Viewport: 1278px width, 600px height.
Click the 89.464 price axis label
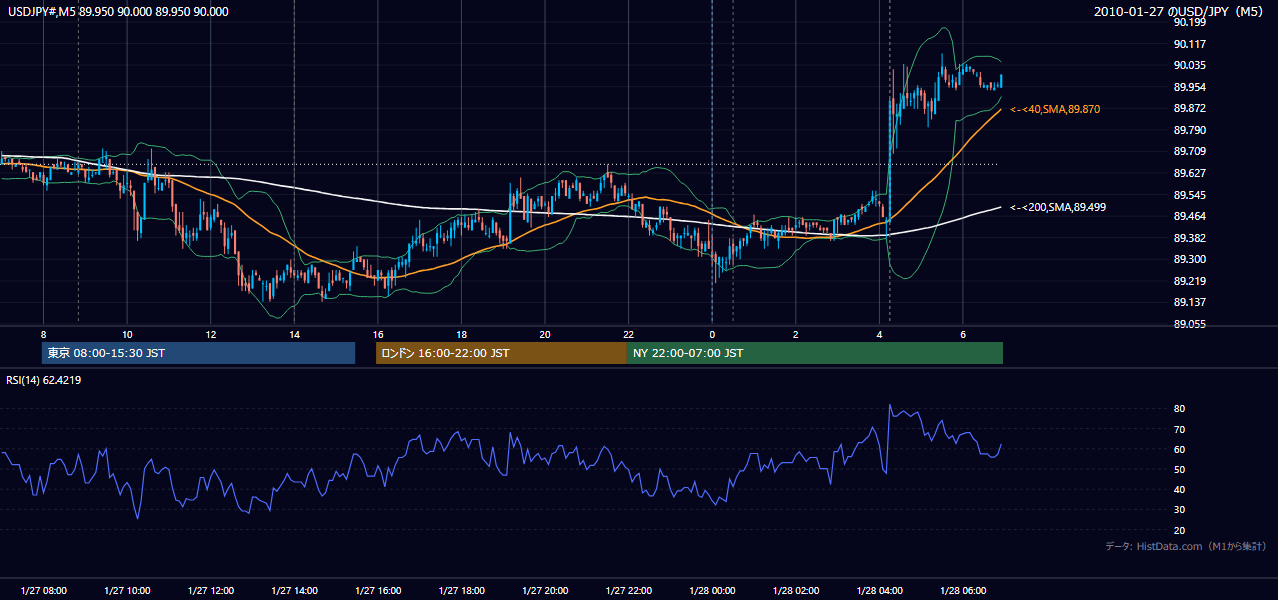(x=1188, y=216)
